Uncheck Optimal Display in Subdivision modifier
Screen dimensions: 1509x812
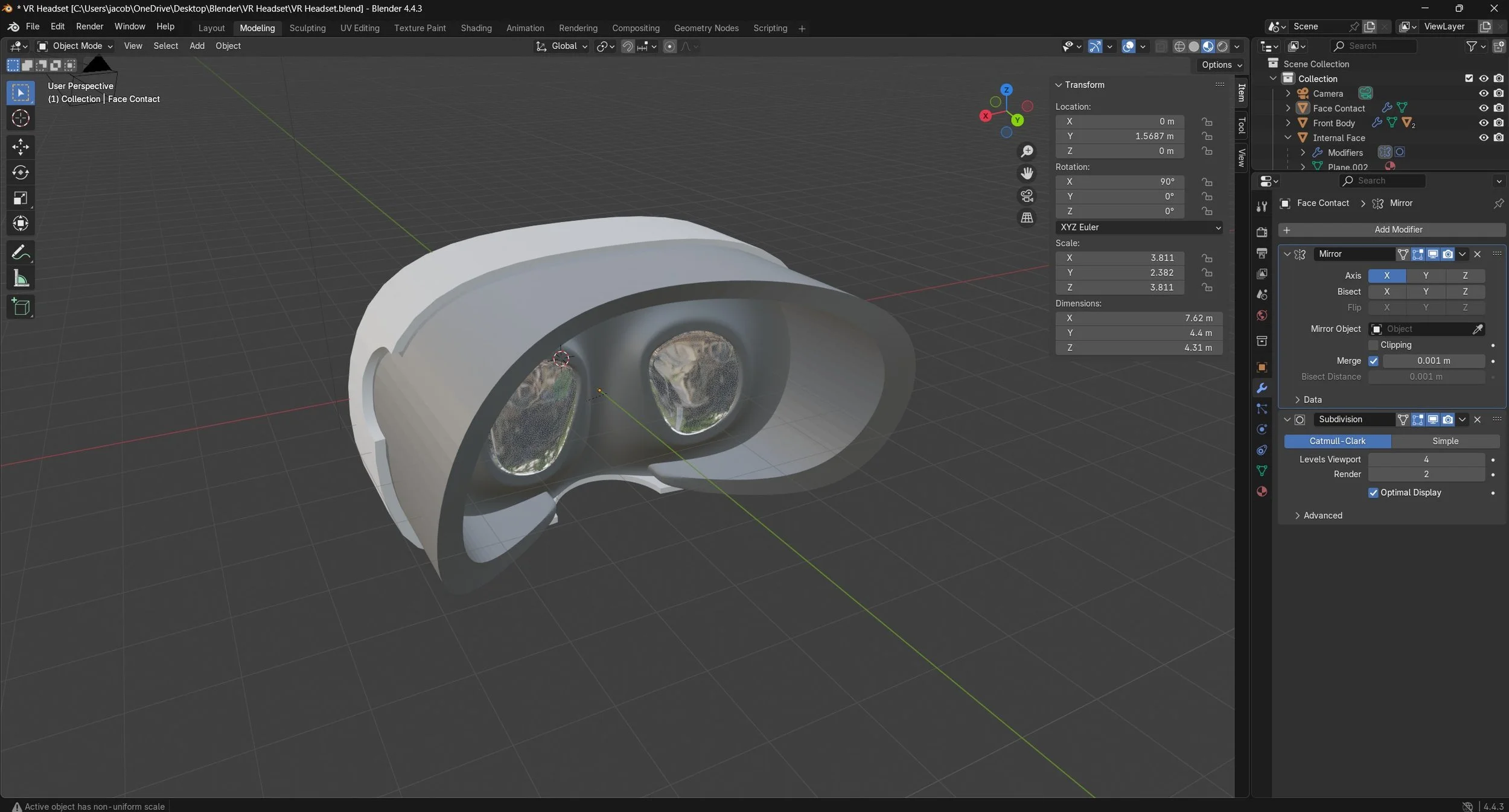coord(1373,493)
